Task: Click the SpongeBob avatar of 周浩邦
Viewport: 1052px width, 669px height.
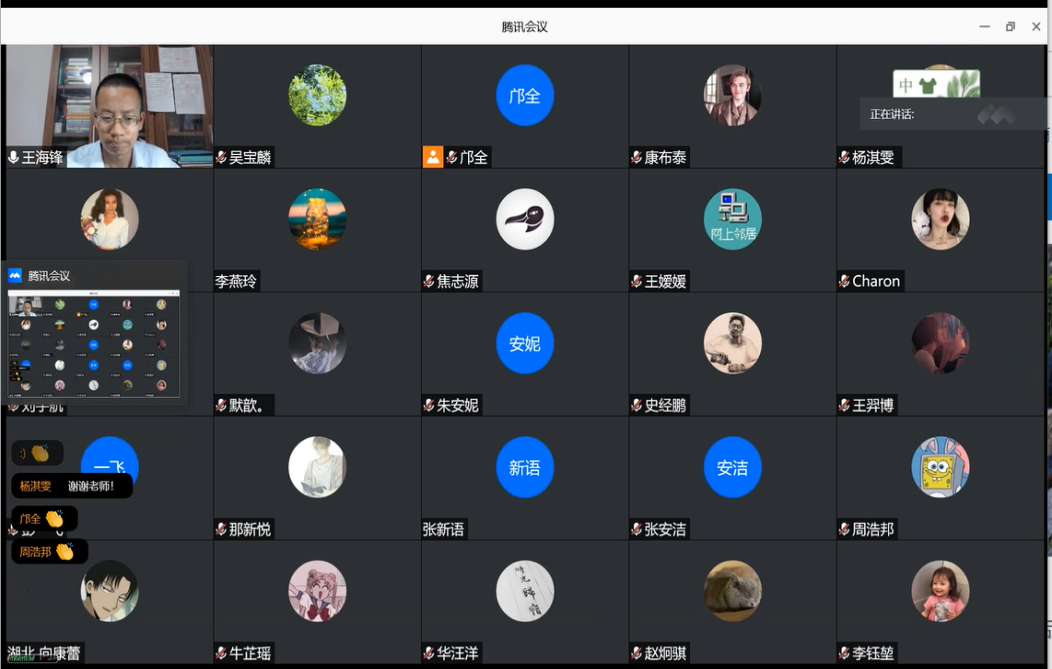Action: coord(940,467)
